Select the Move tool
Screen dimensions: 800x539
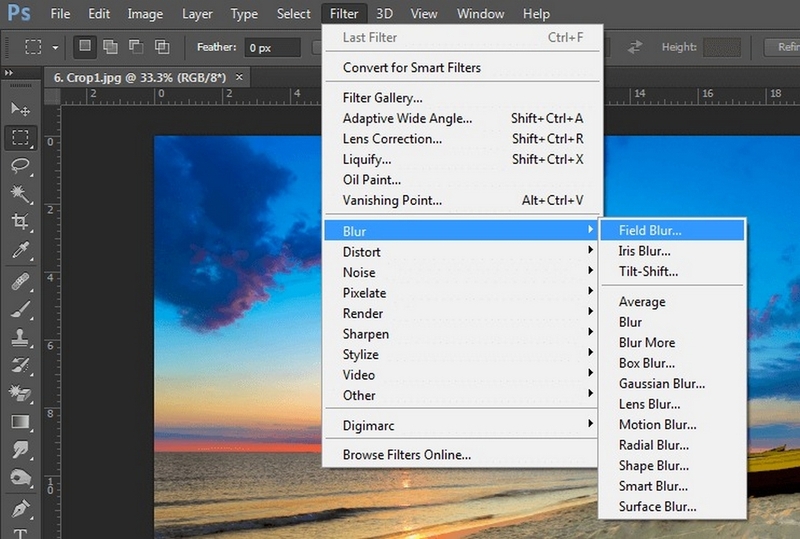click(x=20, y=109)
